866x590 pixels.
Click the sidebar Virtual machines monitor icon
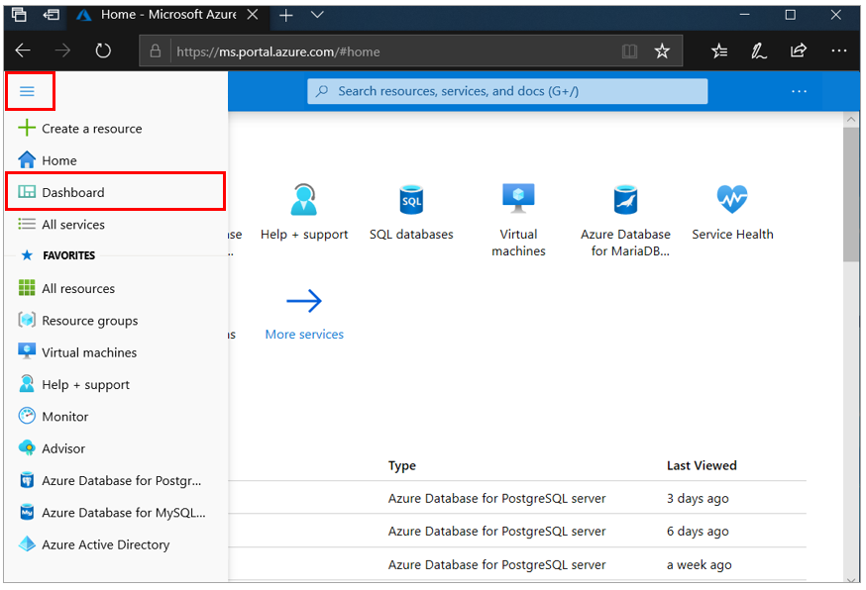[27, 352]
